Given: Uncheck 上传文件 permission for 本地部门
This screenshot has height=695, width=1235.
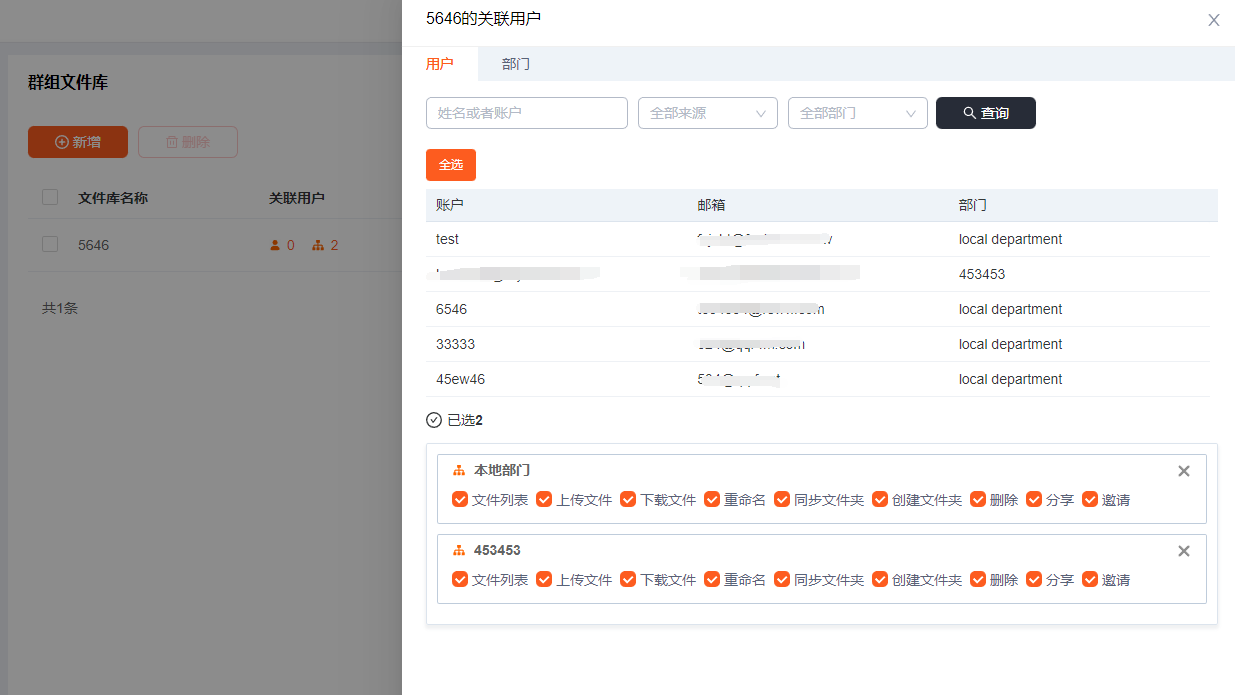Looking at the screenshot, I should click(544, 500).
